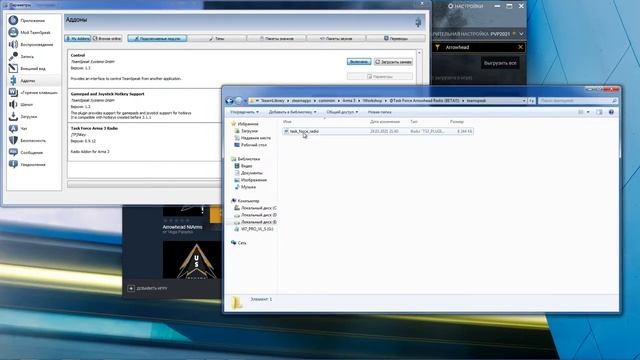640x360 pixels.
Task: Click the Arrowhead filter field in launcher
Action: (x=480, y=47)
